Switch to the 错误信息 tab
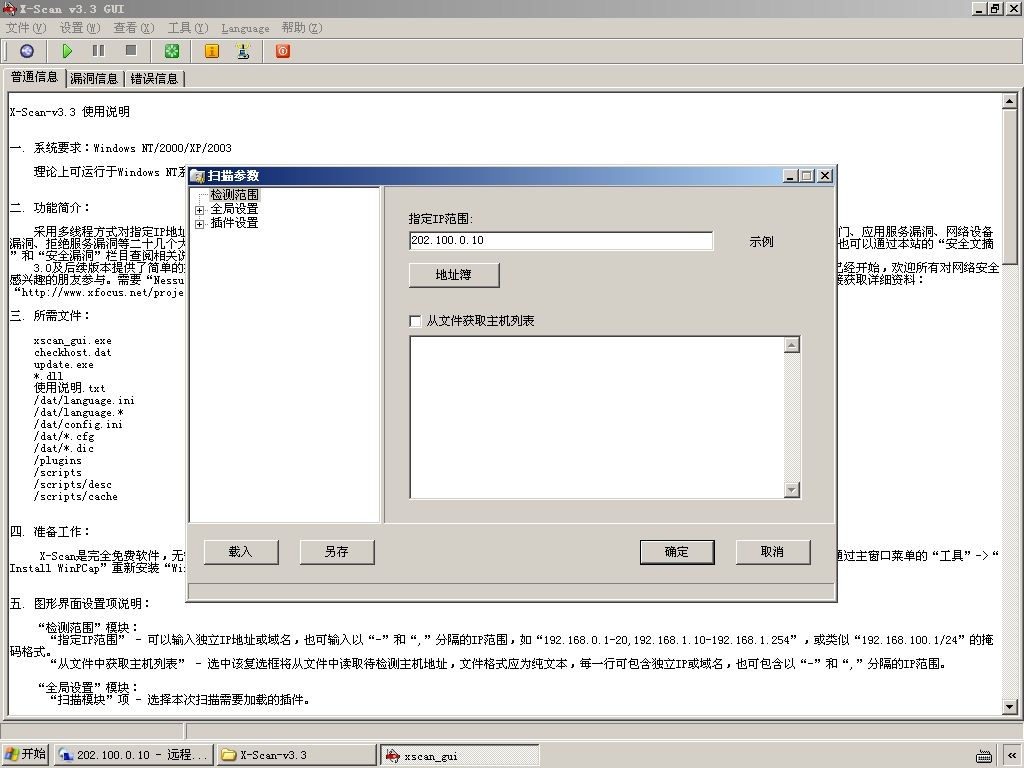The width and height of the screenshot is (1024, 768). [x=154, y=78]
